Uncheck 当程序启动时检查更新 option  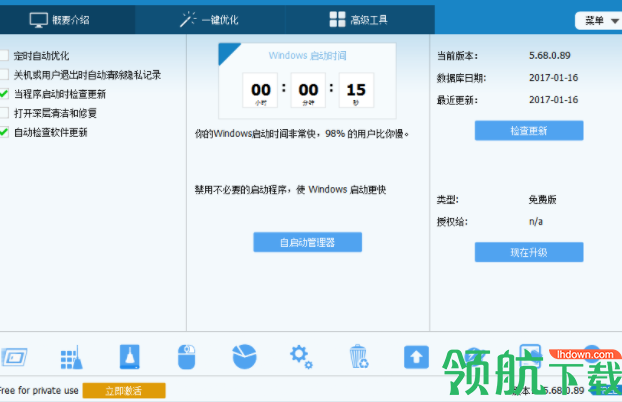4,94
